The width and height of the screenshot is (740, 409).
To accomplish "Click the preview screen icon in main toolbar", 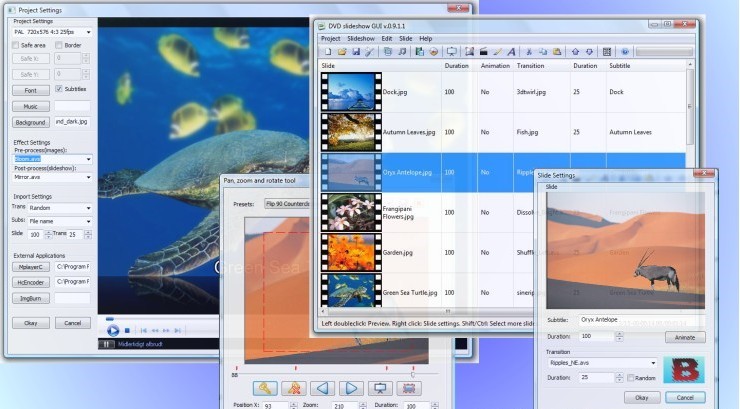I will pos(452,52).
